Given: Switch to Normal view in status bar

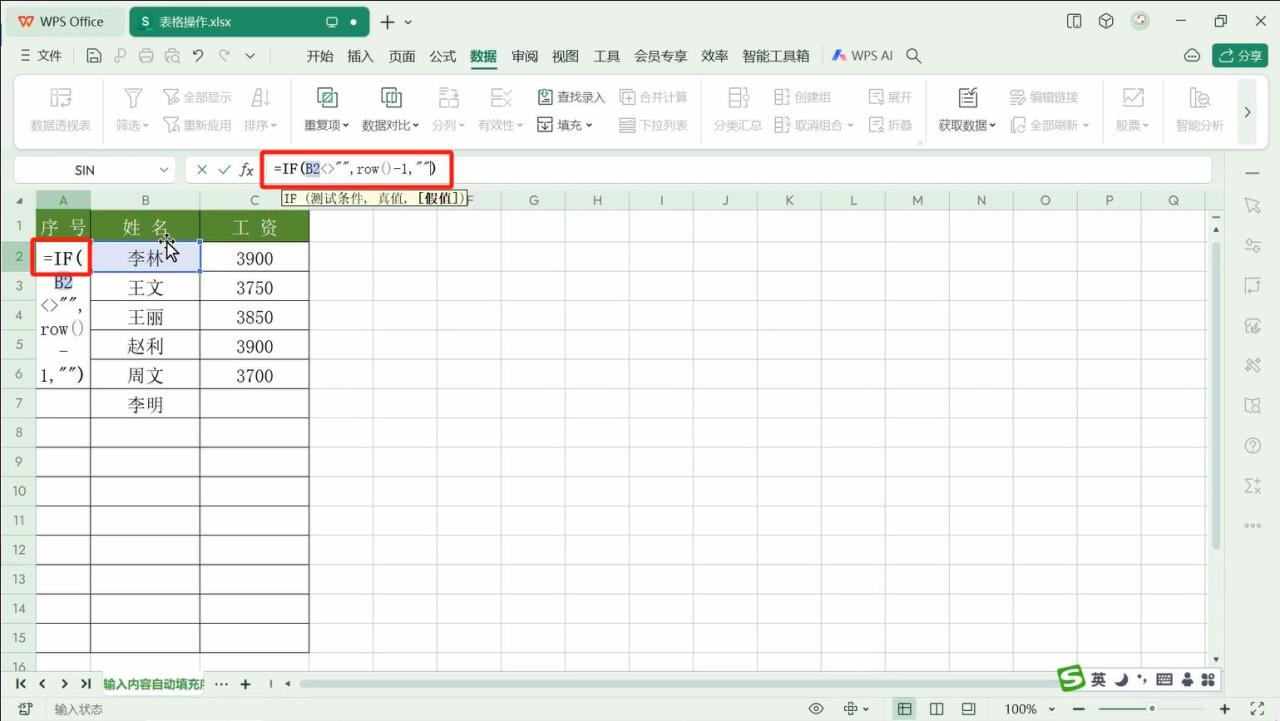Looking at the screenshot, I should tap(904, 709).
